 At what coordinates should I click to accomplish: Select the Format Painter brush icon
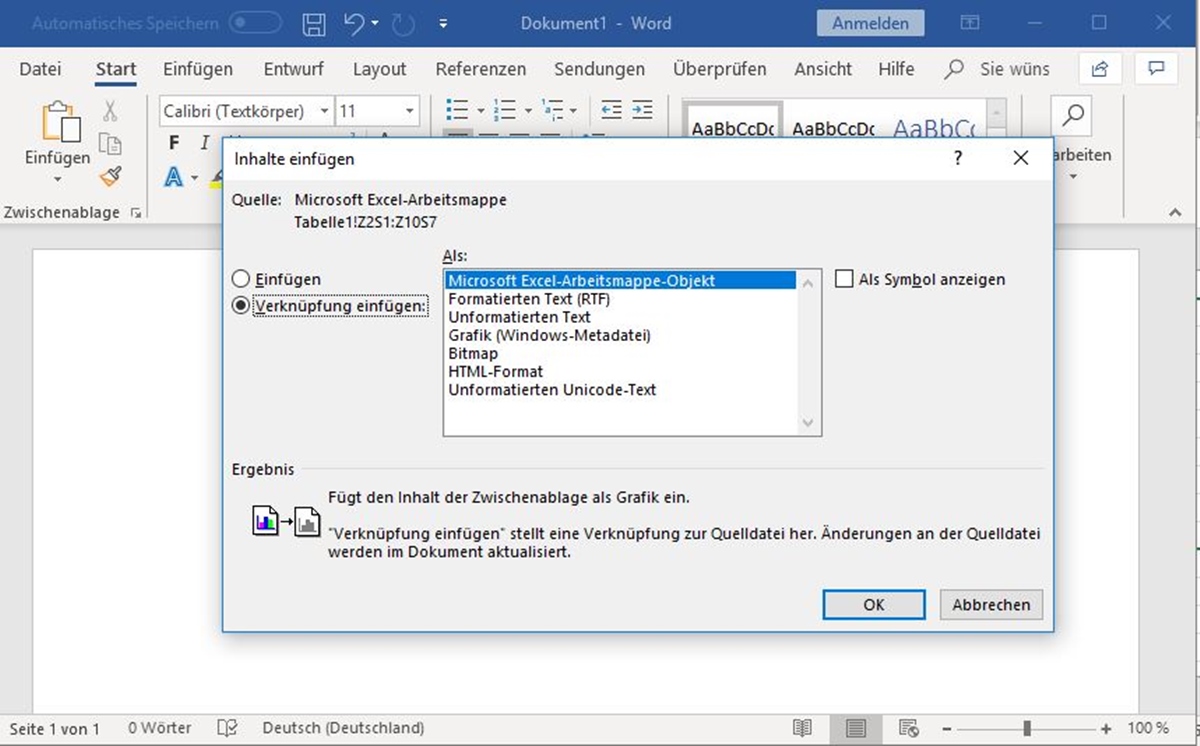click(x=110, y=177)
